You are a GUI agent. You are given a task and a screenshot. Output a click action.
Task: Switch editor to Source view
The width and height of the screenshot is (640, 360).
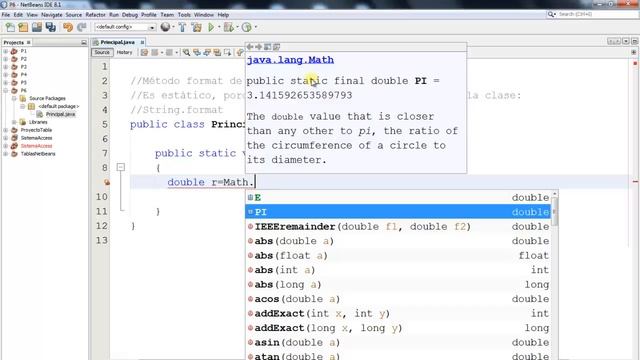[102, 53]
